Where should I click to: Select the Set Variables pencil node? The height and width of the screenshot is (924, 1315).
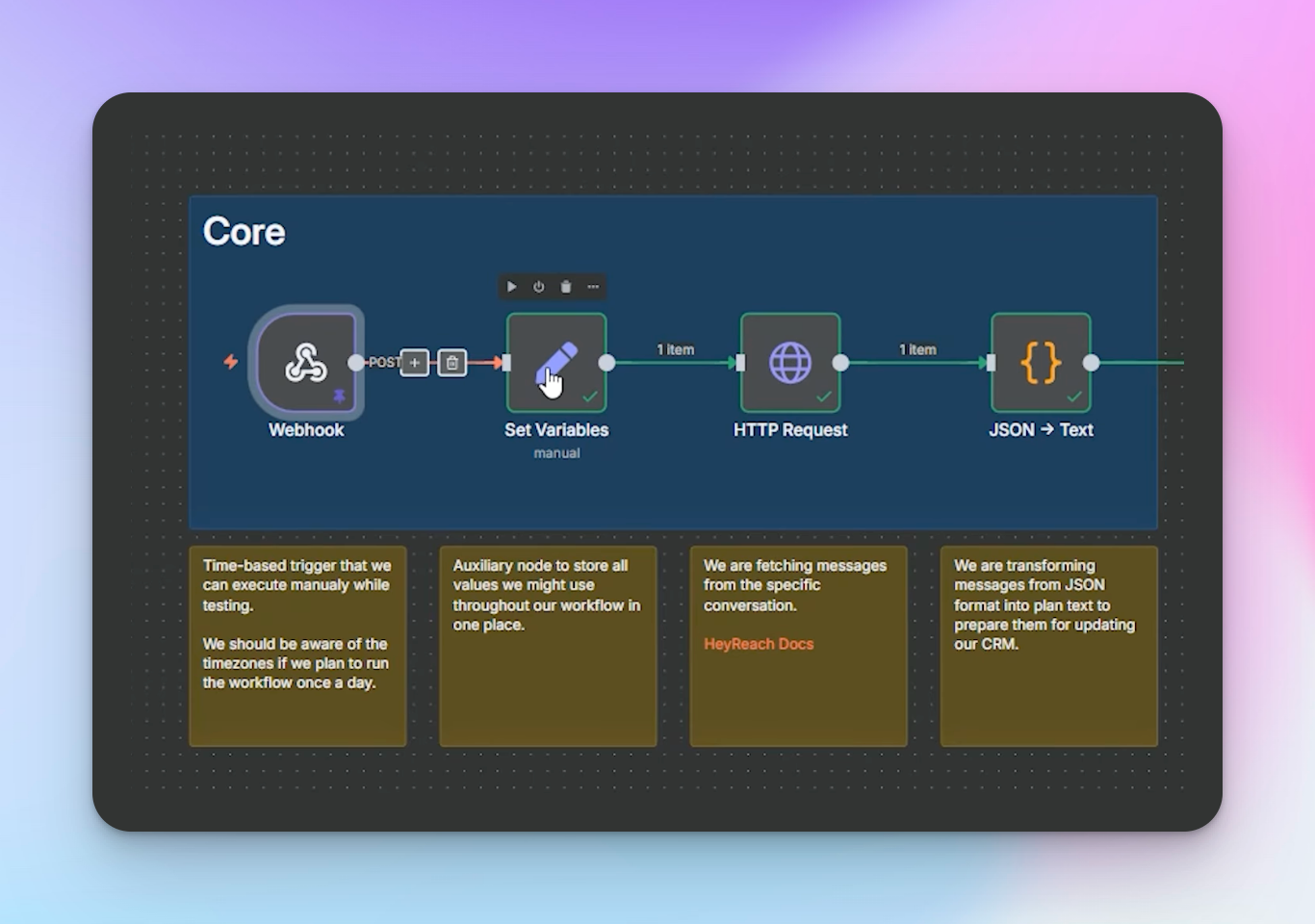click(556, 363)
